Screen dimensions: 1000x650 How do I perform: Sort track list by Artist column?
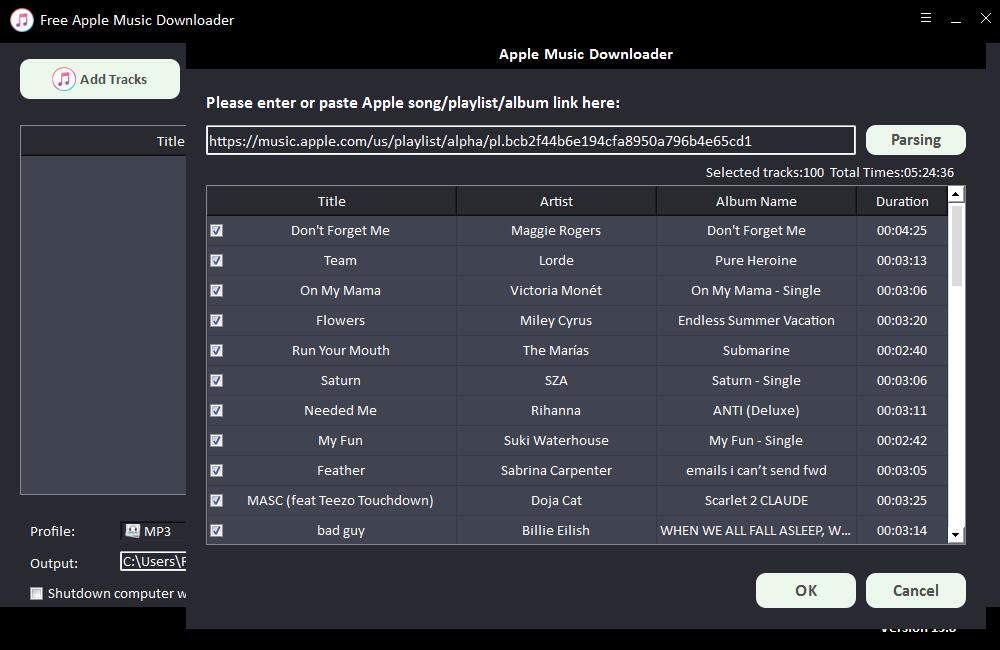pos(556,201)
